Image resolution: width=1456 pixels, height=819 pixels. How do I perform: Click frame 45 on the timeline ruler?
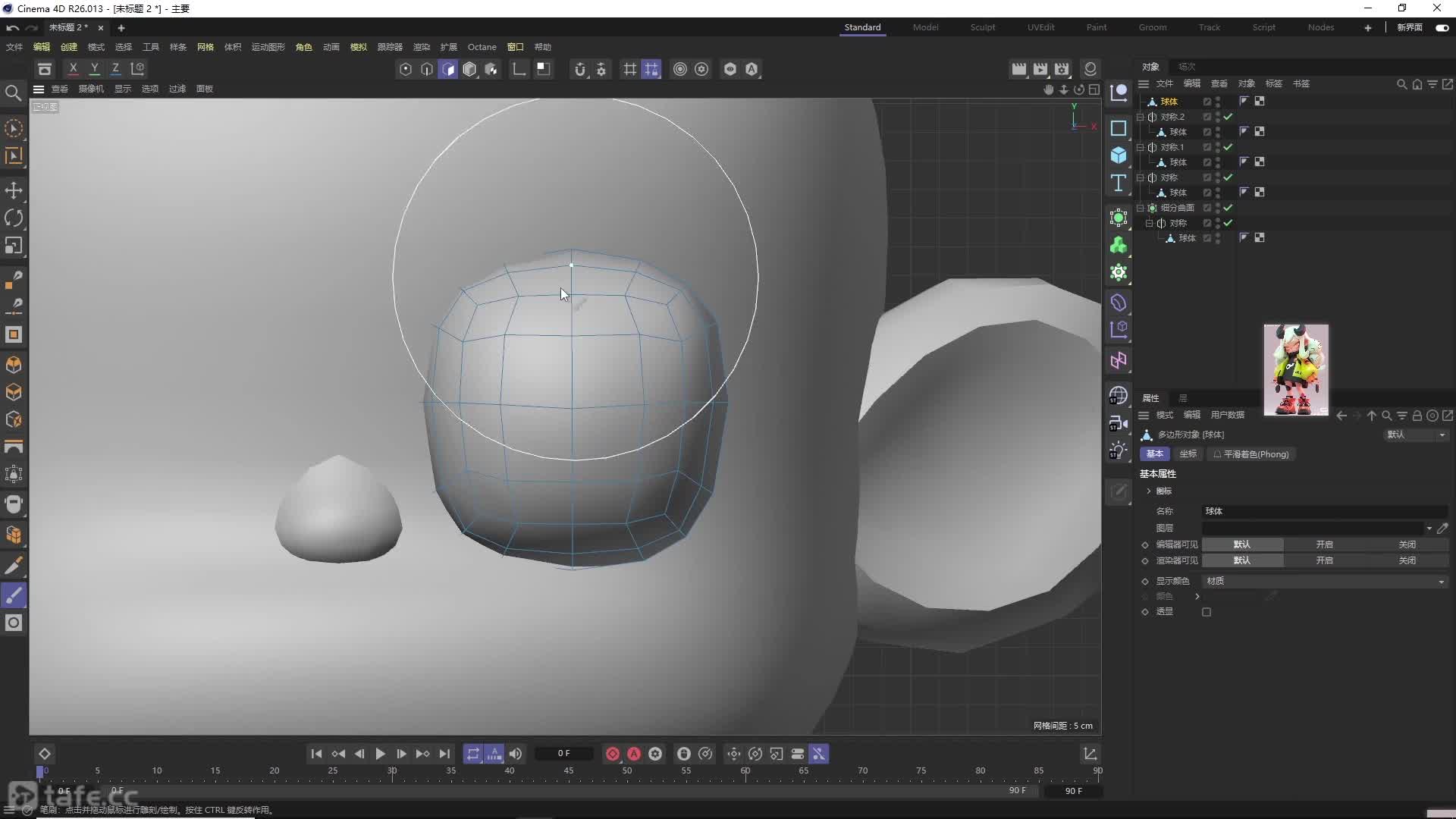tap(568, 770)
